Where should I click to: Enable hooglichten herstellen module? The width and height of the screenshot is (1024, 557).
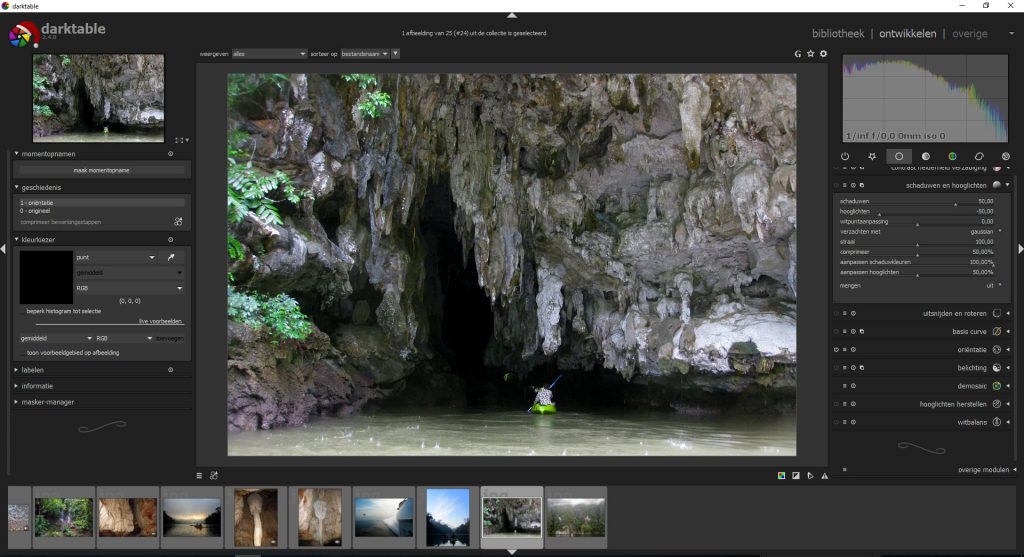coord(836,404)
